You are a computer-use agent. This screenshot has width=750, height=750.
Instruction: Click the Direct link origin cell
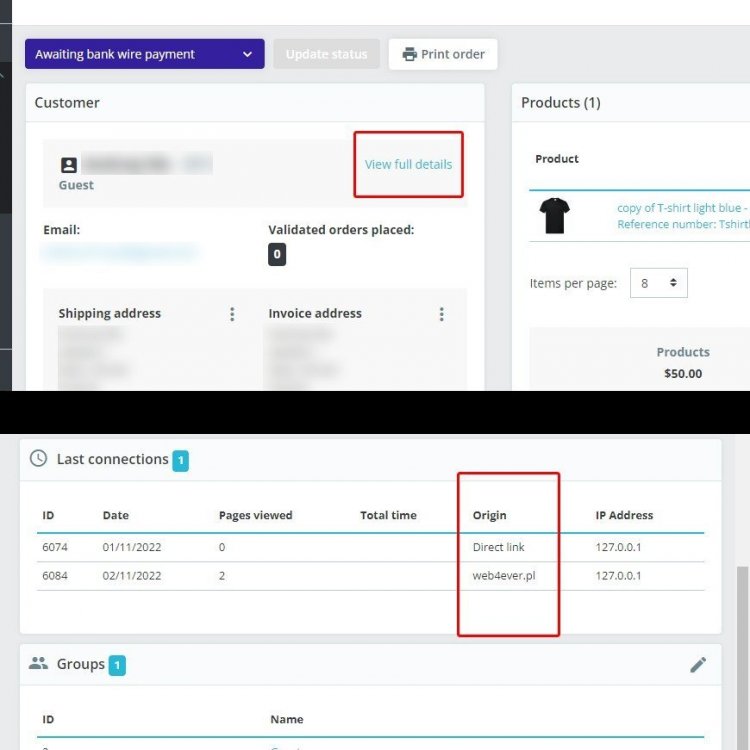coord(498,547)
